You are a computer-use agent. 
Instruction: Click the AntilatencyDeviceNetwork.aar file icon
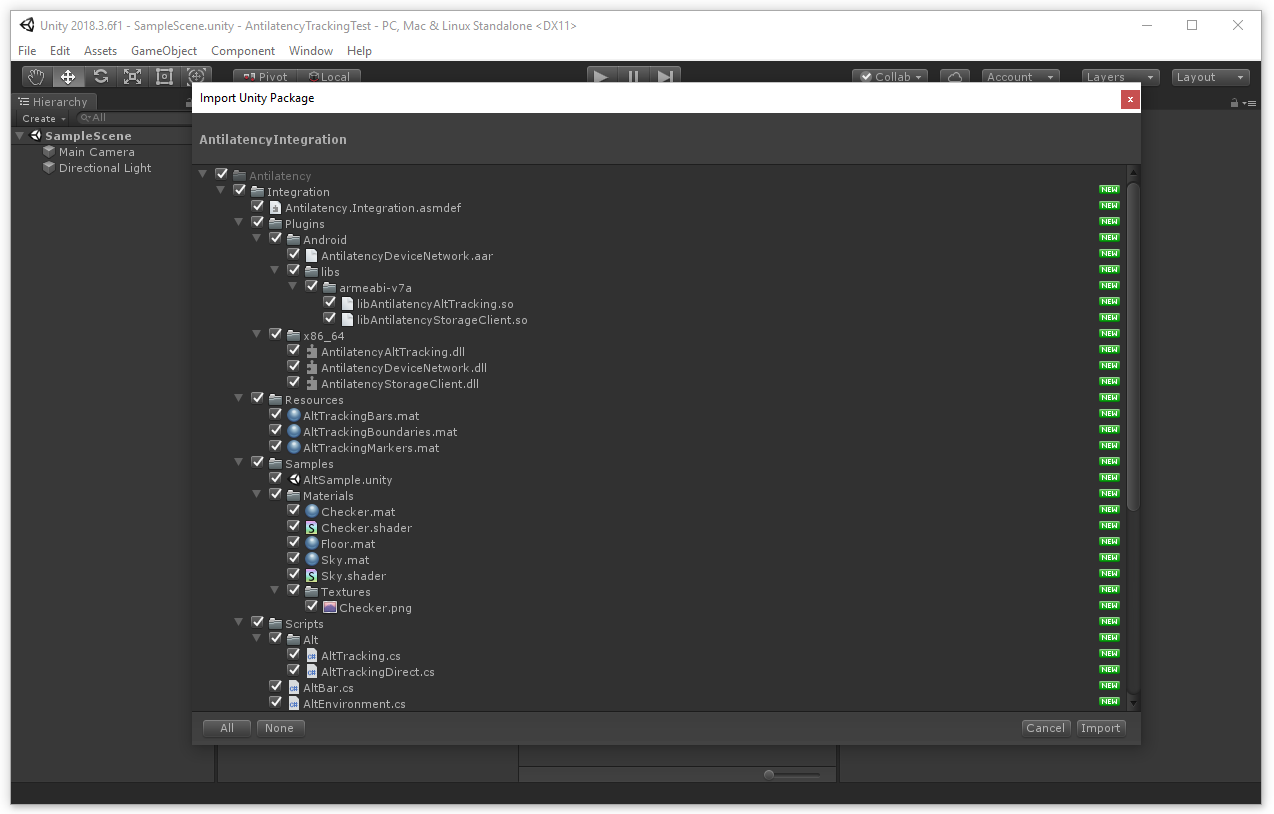click(311, 256)
